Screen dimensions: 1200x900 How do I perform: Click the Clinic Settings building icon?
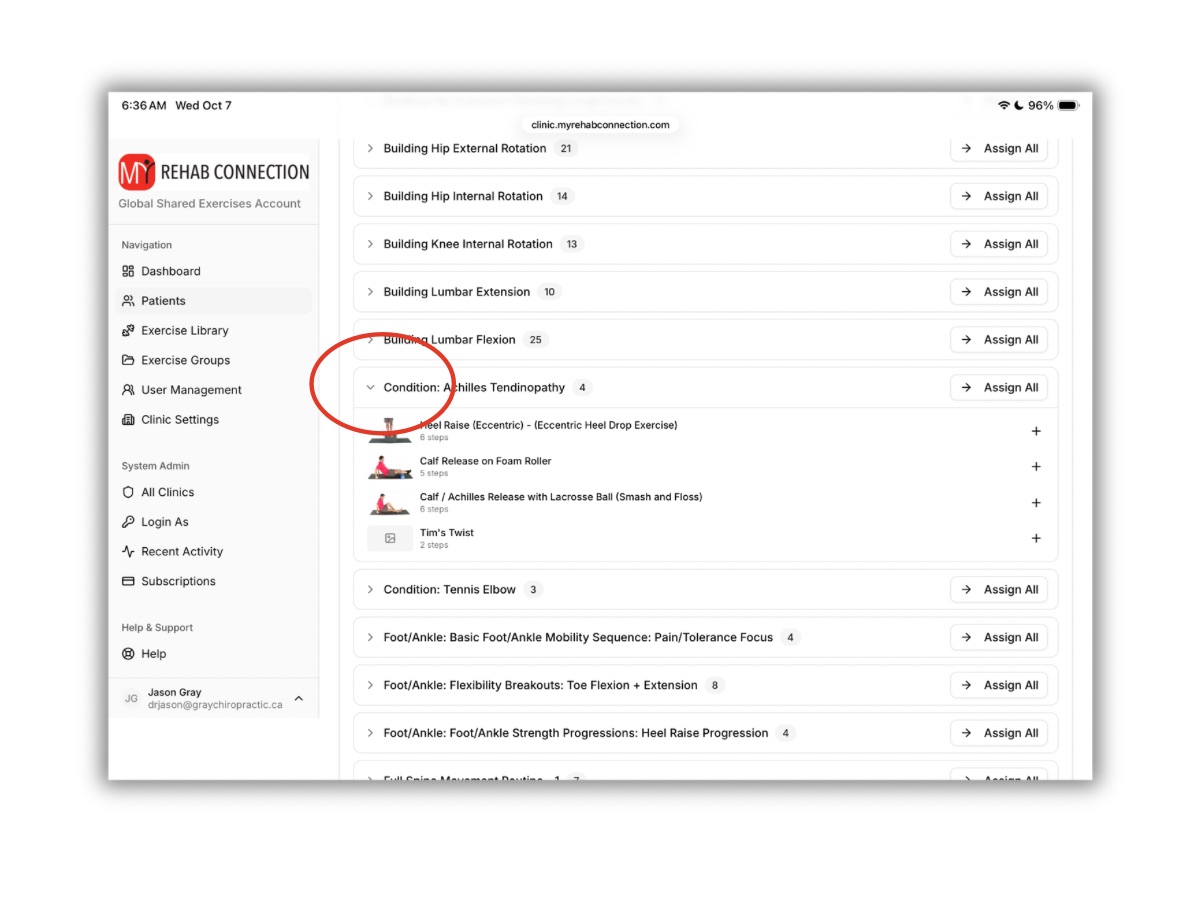coord(128,420)
